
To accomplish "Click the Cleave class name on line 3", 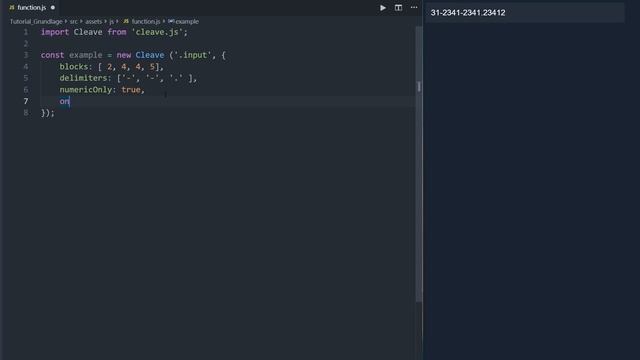I will (150, 55).
